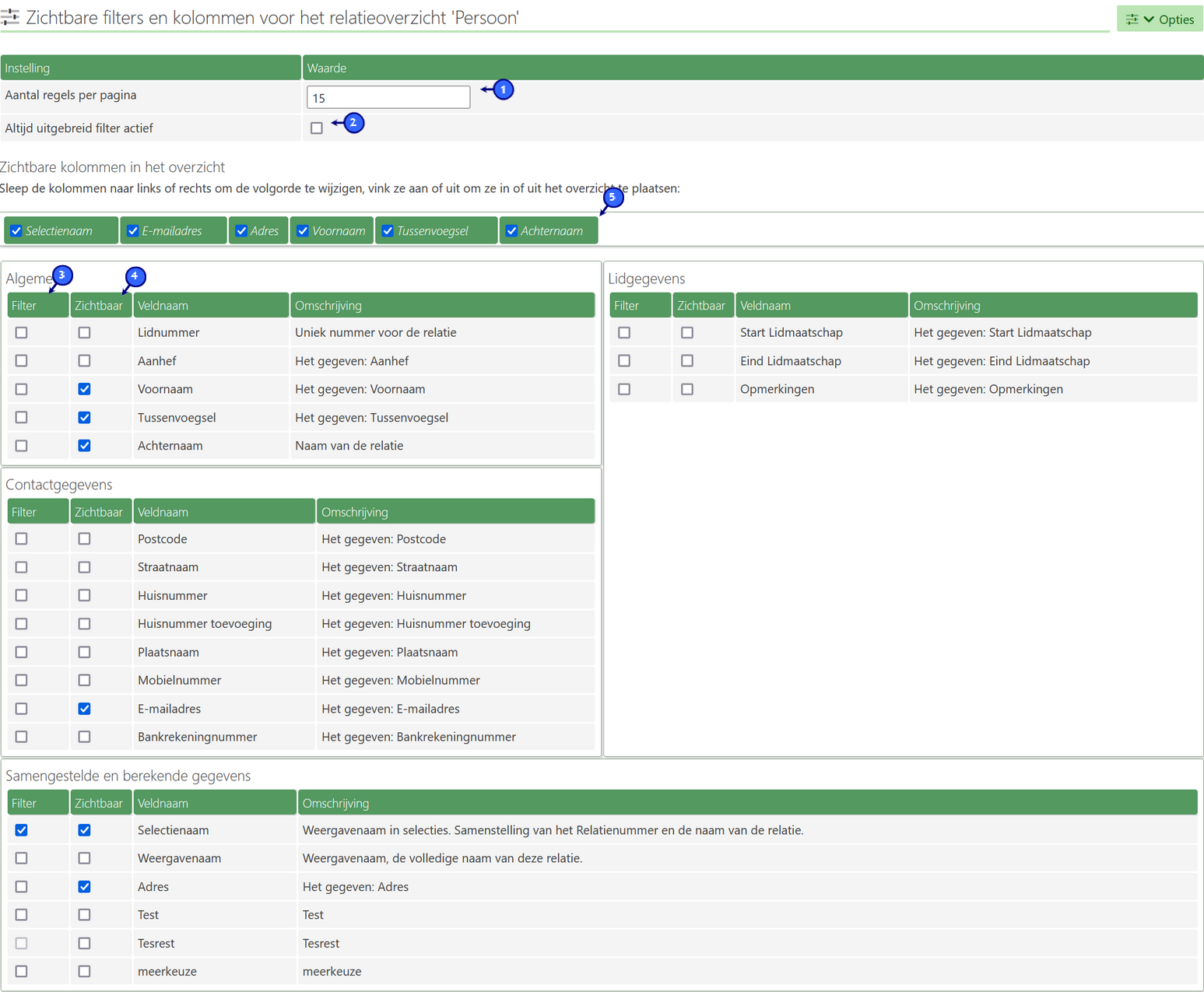Enable Filter for Mobielnummer
The image size is (1204, 992).
coord(22,680)
